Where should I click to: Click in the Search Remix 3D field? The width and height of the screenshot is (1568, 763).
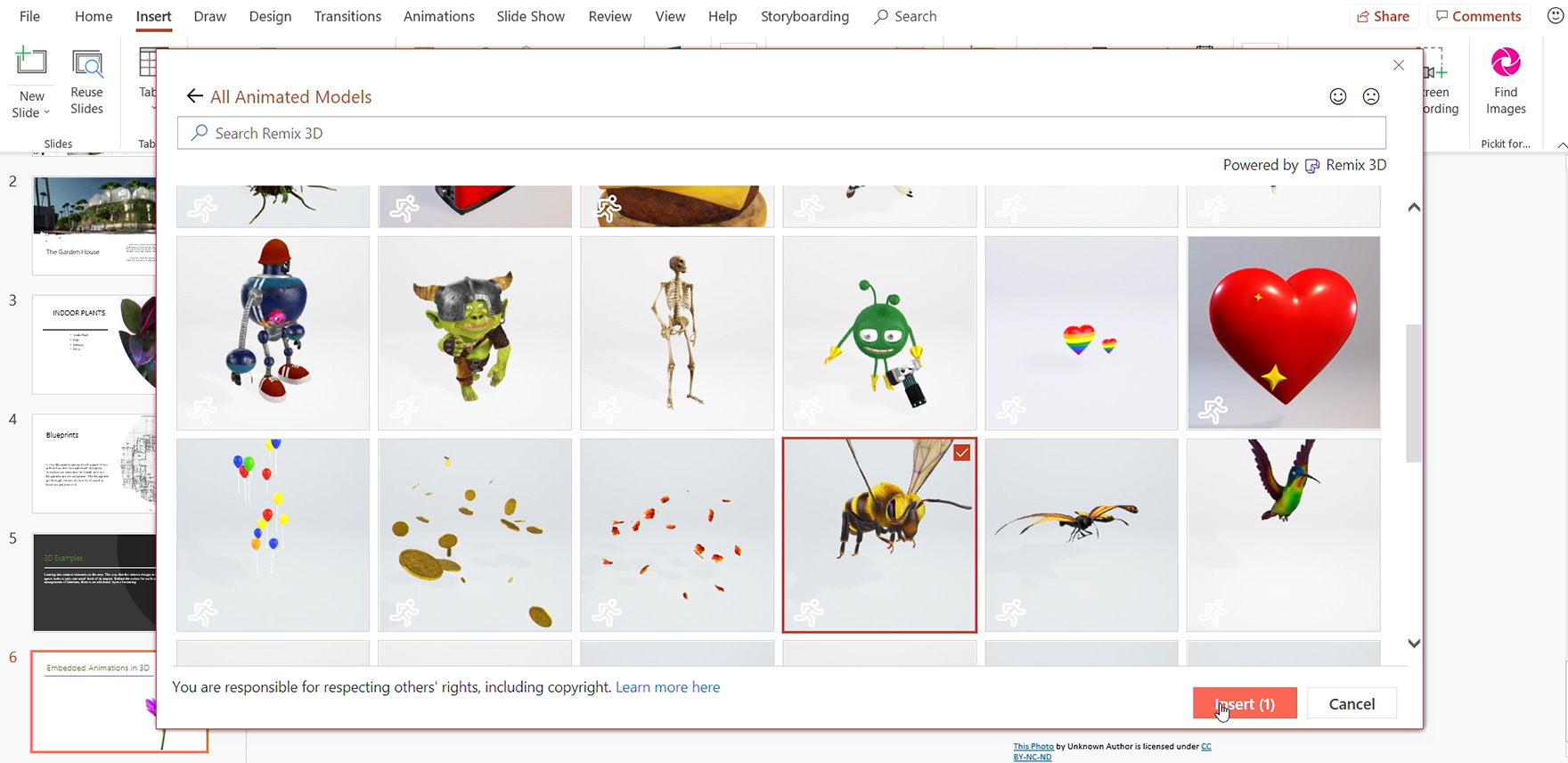[781, 133]
